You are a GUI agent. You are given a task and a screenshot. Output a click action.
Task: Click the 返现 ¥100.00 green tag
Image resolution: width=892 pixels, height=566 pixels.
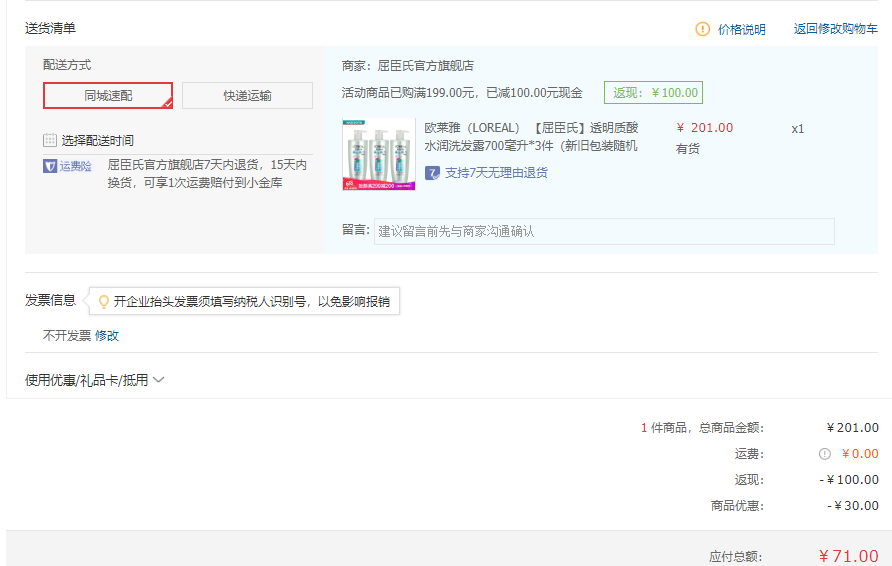pos(654,93)
